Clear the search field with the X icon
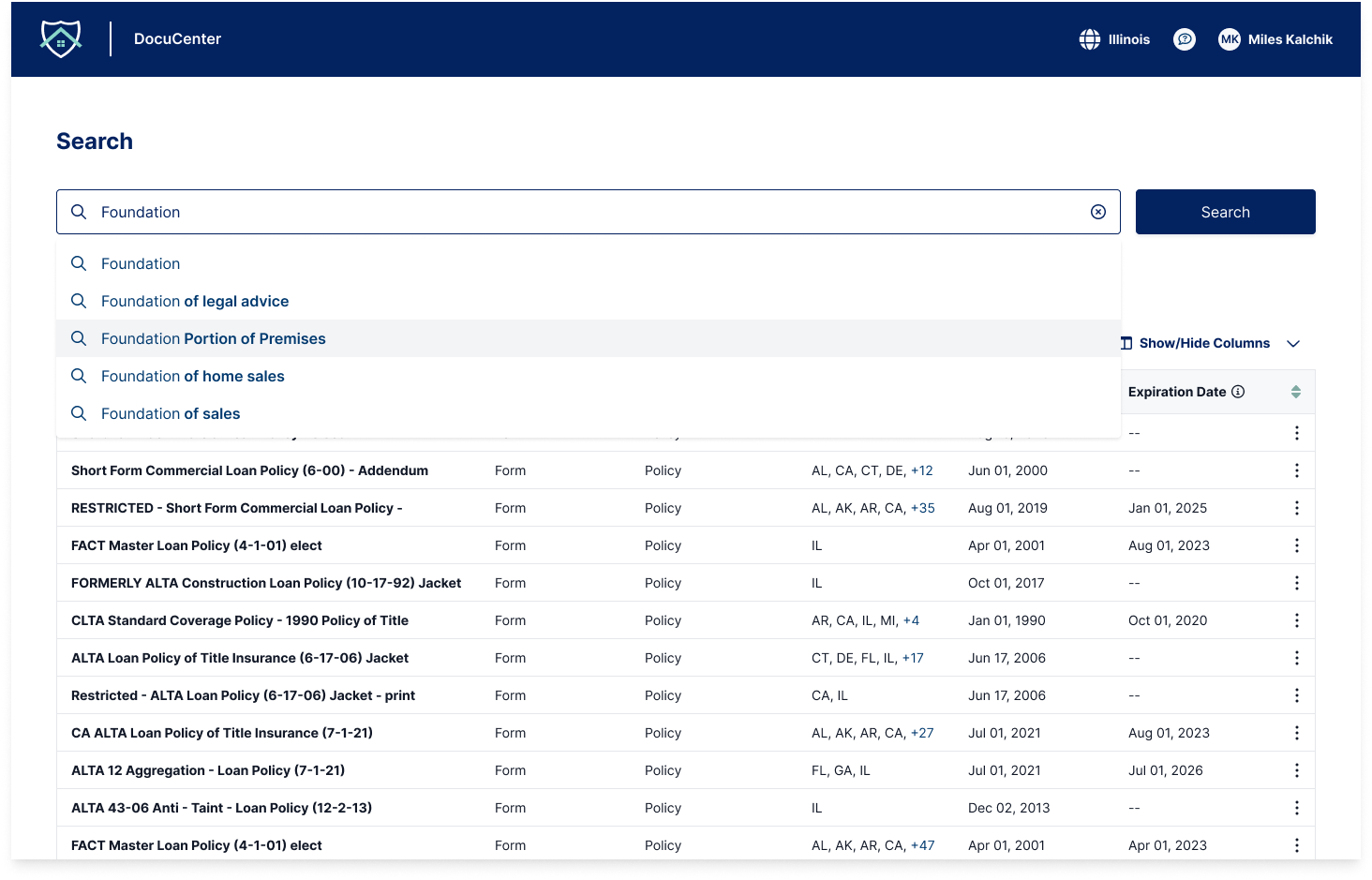The width and height of the screenshot is (1372, 880). coord(1098,212)
